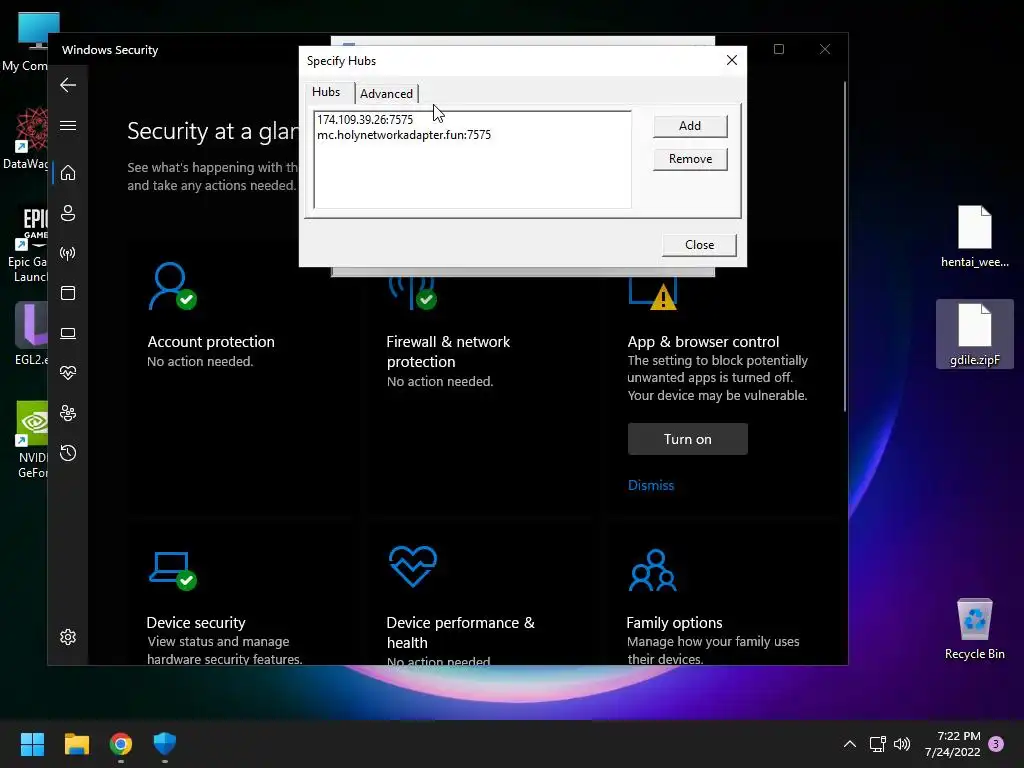
Task: Click Remove button in Specify Hubs
Action: (690, 159)
